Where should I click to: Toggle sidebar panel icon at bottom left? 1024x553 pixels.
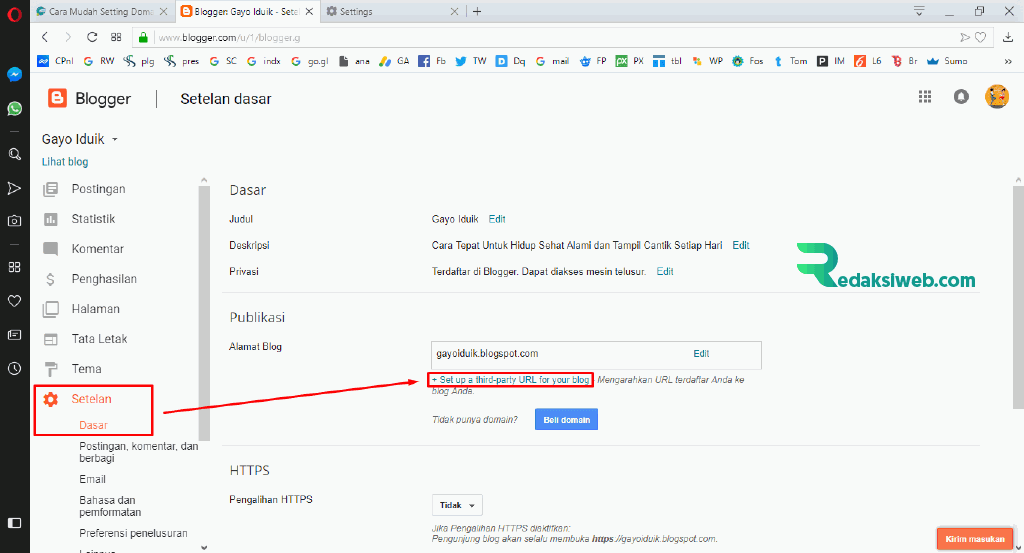tap(14, 523)
